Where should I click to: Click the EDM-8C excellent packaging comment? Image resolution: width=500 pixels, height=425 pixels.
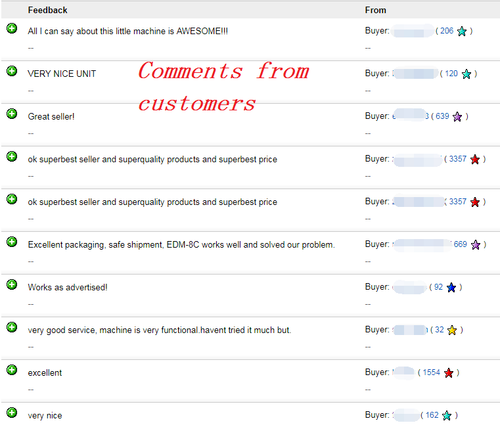click(x=181, y=245)
